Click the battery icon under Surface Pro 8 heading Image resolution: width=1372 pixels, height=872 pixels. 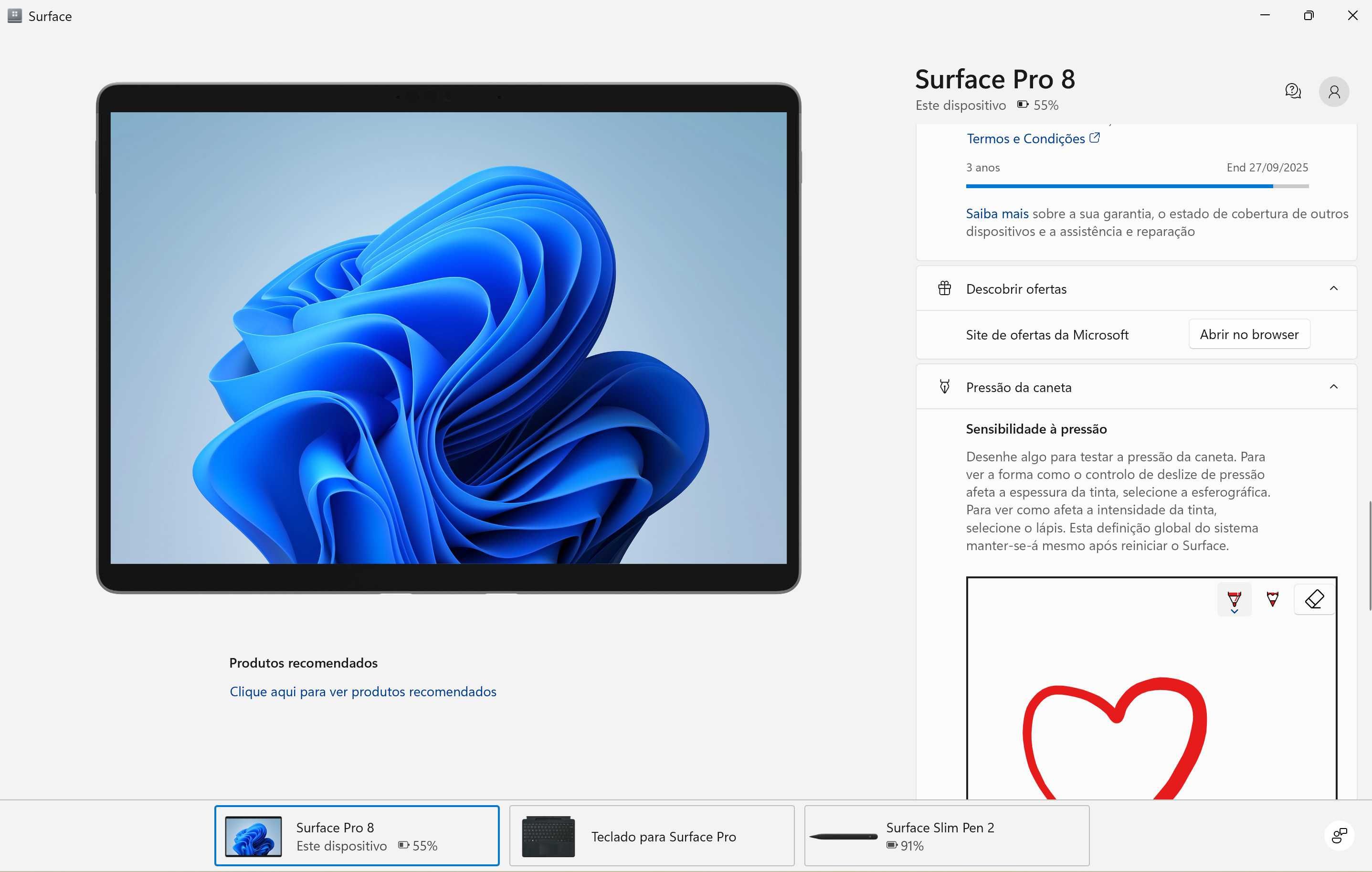(x=1023, y=104)
